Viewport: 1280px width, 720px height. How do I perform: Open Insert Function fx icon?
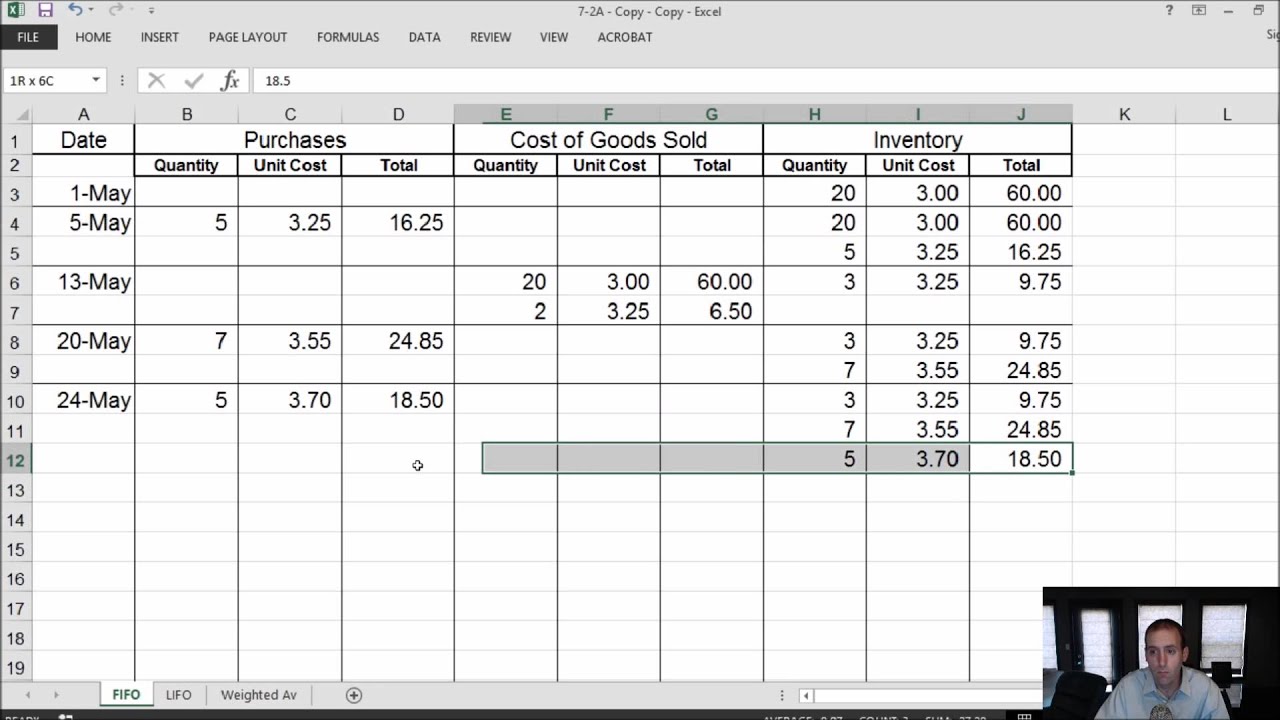(x=230, y=80)
